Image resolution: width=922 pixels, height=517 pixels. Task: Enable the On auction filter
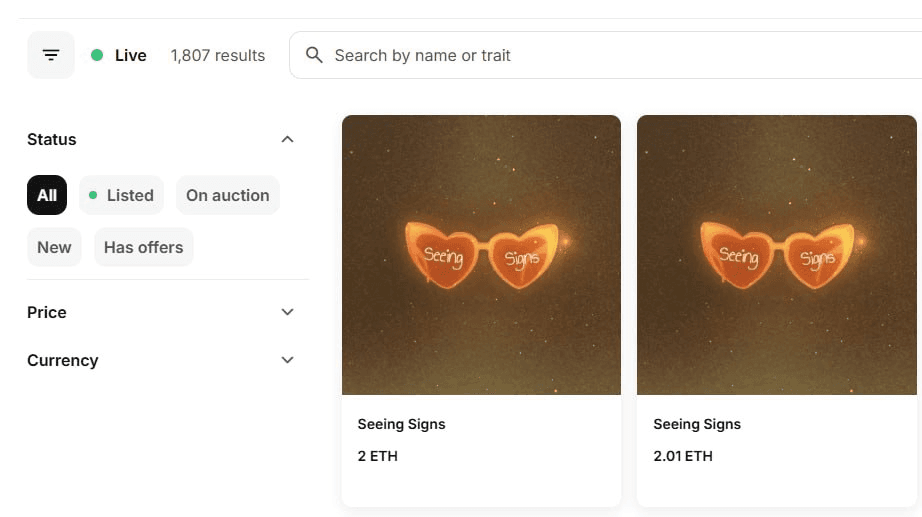[227, 195]
